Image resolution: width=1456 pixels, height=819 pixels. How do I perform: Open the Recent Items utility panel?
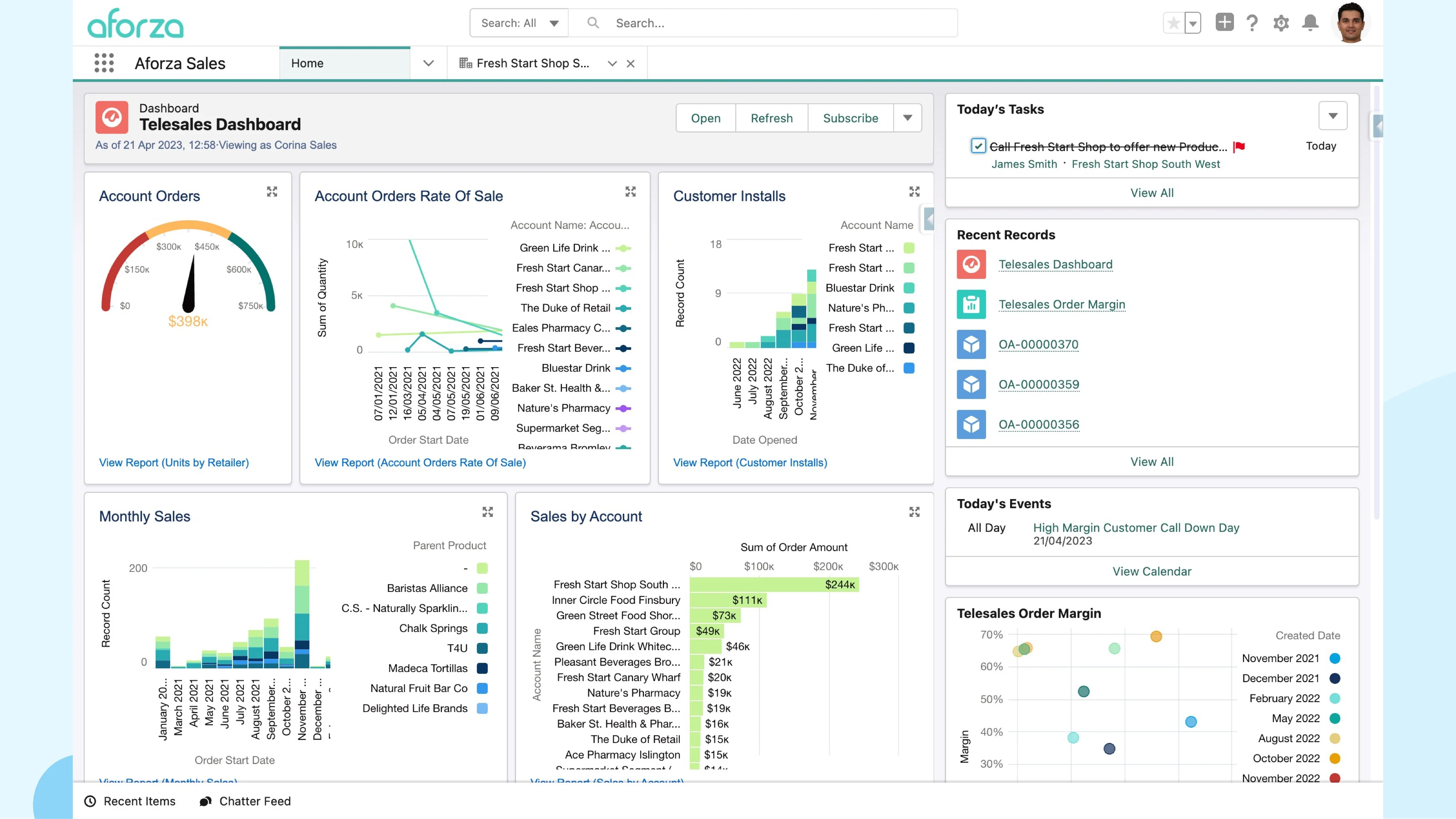[130, 801]
